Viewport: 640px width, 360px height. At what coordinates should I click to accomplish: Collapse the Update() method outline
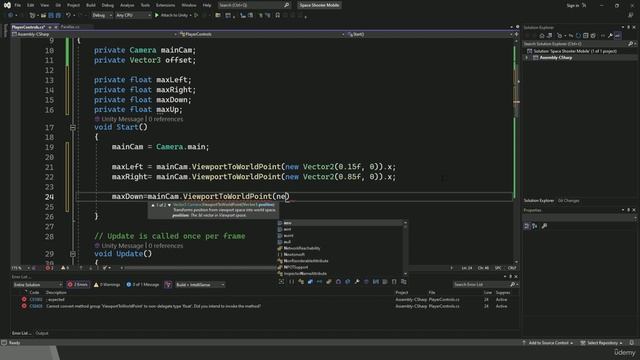[x=73, y=254]
